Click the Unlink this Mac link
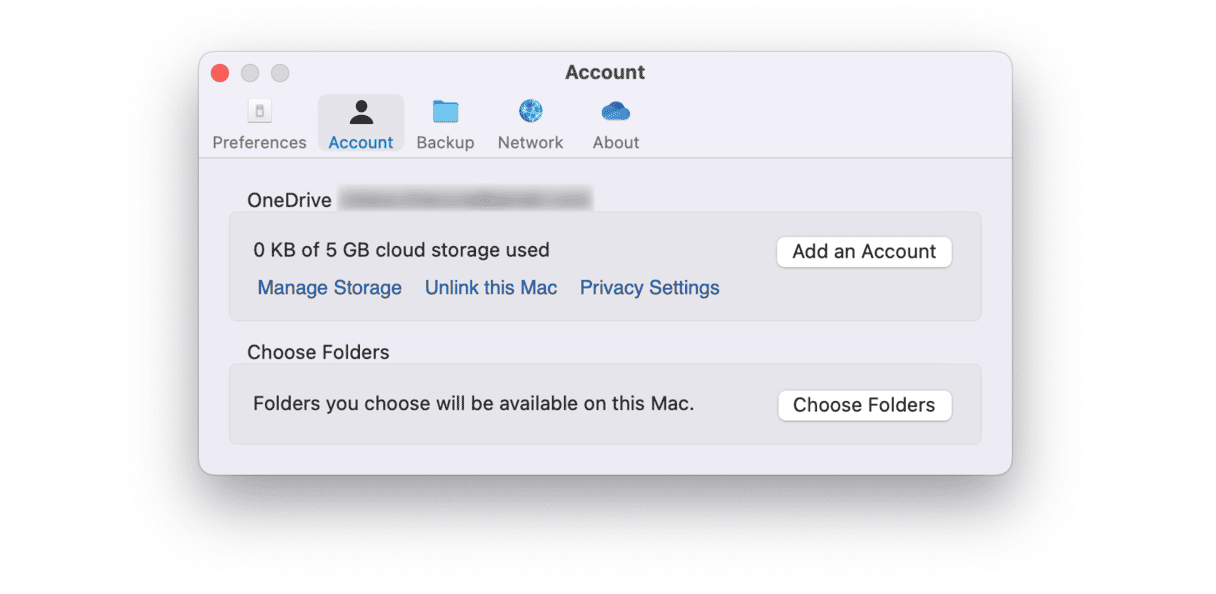This screenshot has width=1216, height=594. coord(491,288)
